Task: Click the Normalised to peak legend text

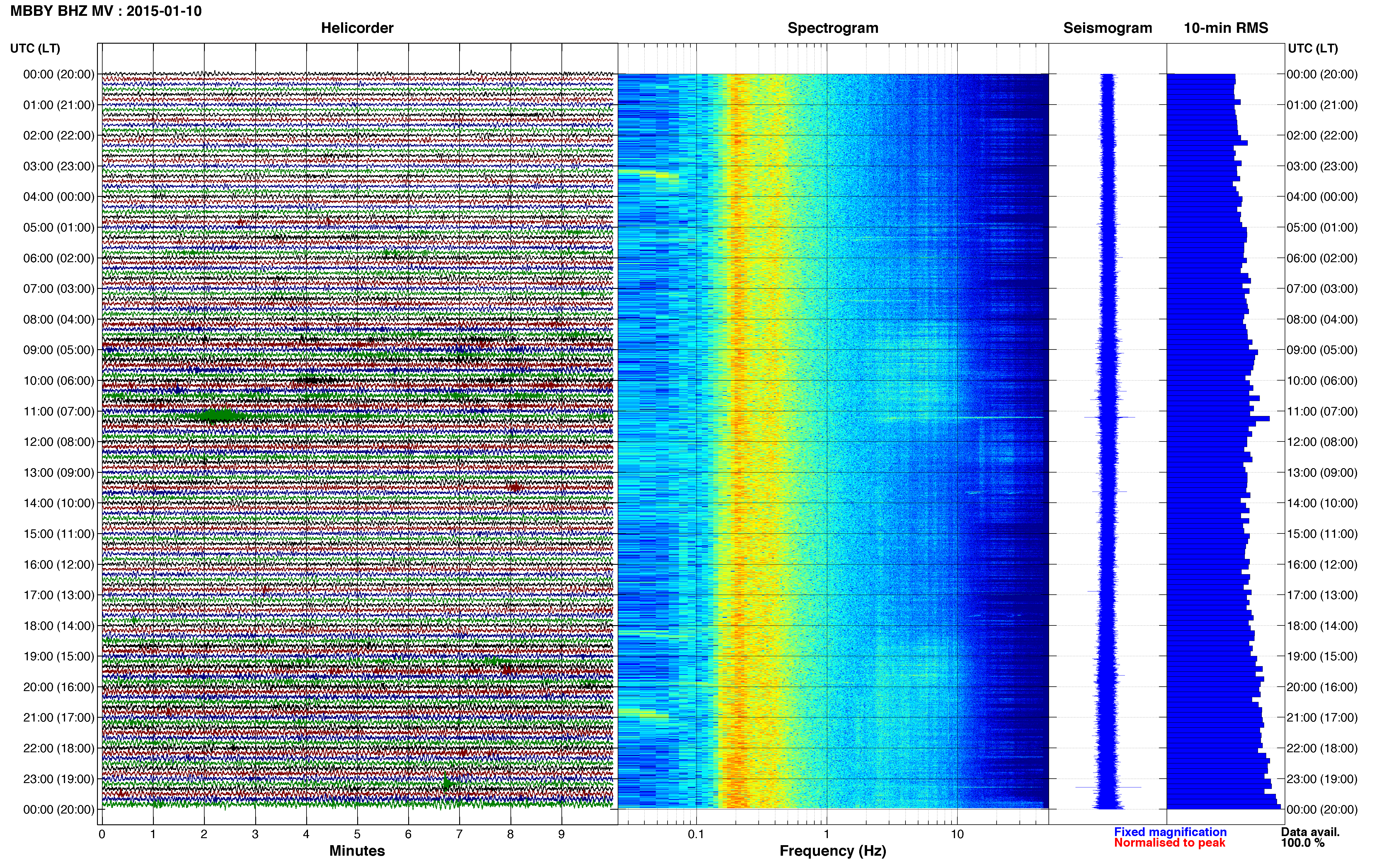Action: pyautogui.click(x=1170, y=843)
